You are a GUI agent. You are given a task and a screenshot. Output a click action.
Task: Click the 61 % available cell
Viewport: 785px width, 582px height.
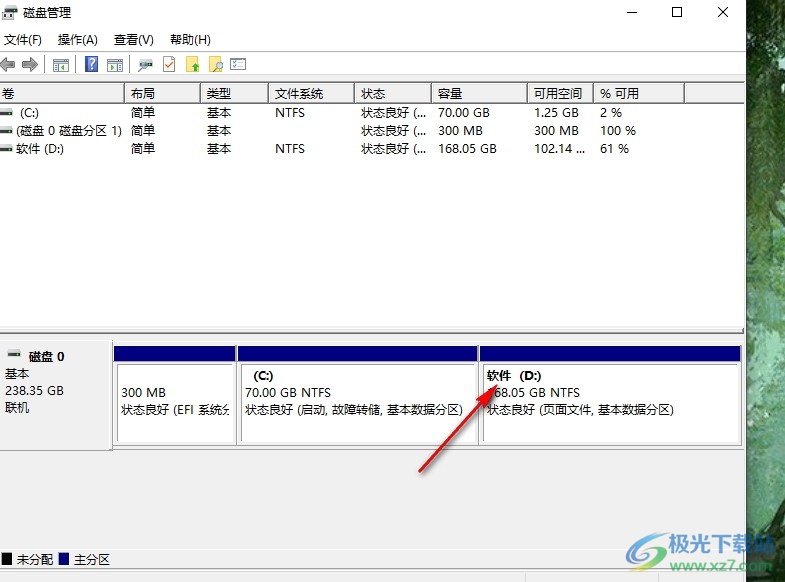tap(614, 149)
